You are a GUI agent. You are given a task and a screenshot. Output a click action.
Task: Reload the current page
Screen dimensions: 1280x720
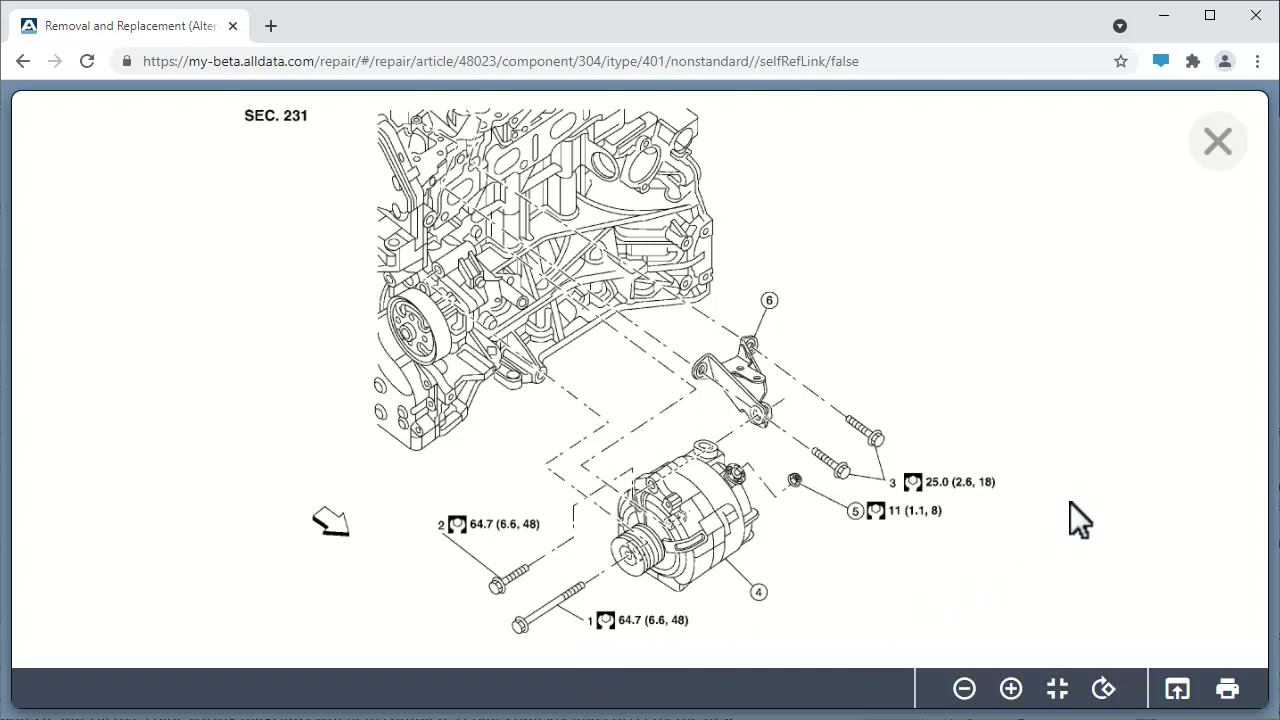coord(87,61)
